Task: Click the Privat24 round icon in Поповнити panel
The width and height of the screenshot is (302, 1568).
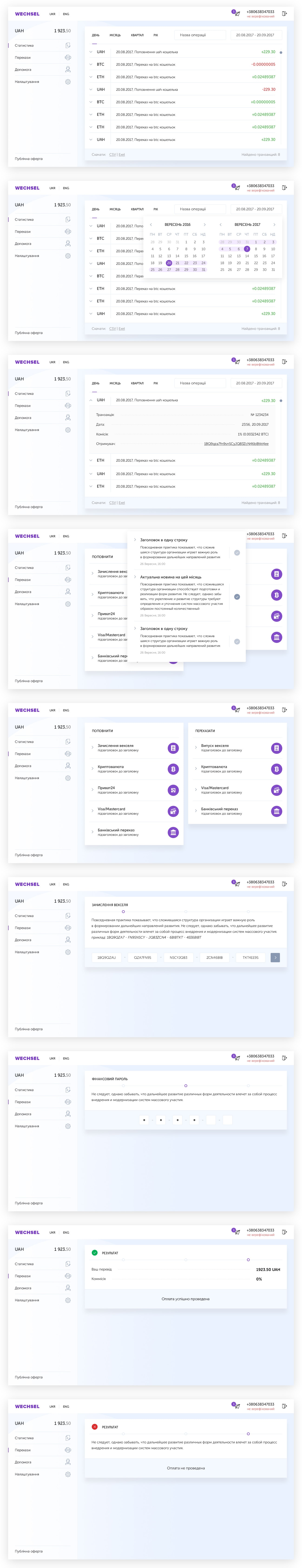Action: point(173,790)
